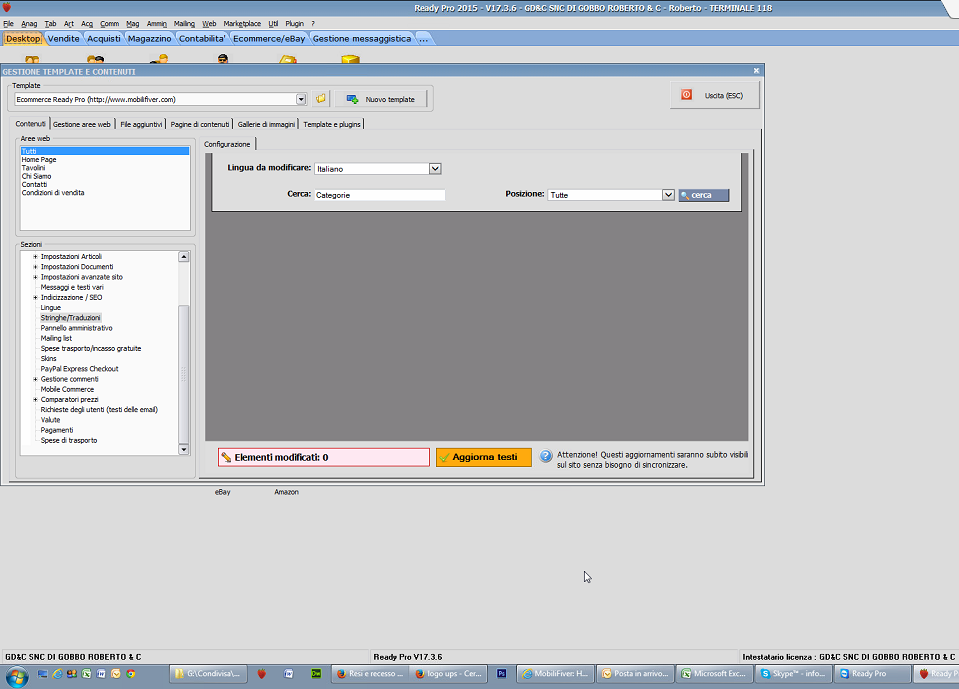Image resolution: width=959 pixels, height=689 pixels.
Task: Select Richieste degli utenti section
Action: (99, 410)
